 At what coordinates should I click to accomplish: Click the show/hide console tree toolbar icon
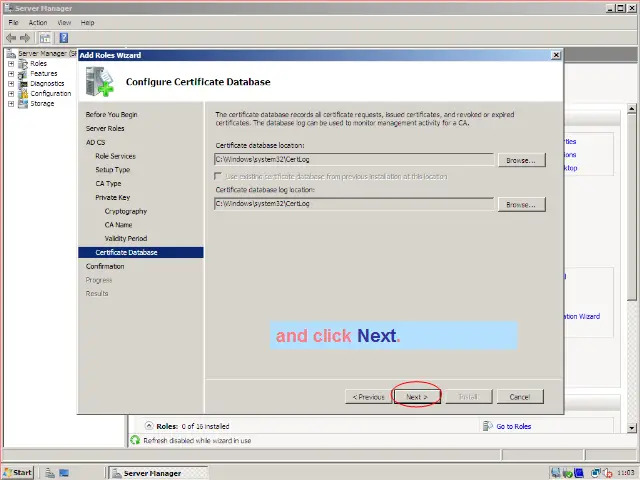coord(45,38)
